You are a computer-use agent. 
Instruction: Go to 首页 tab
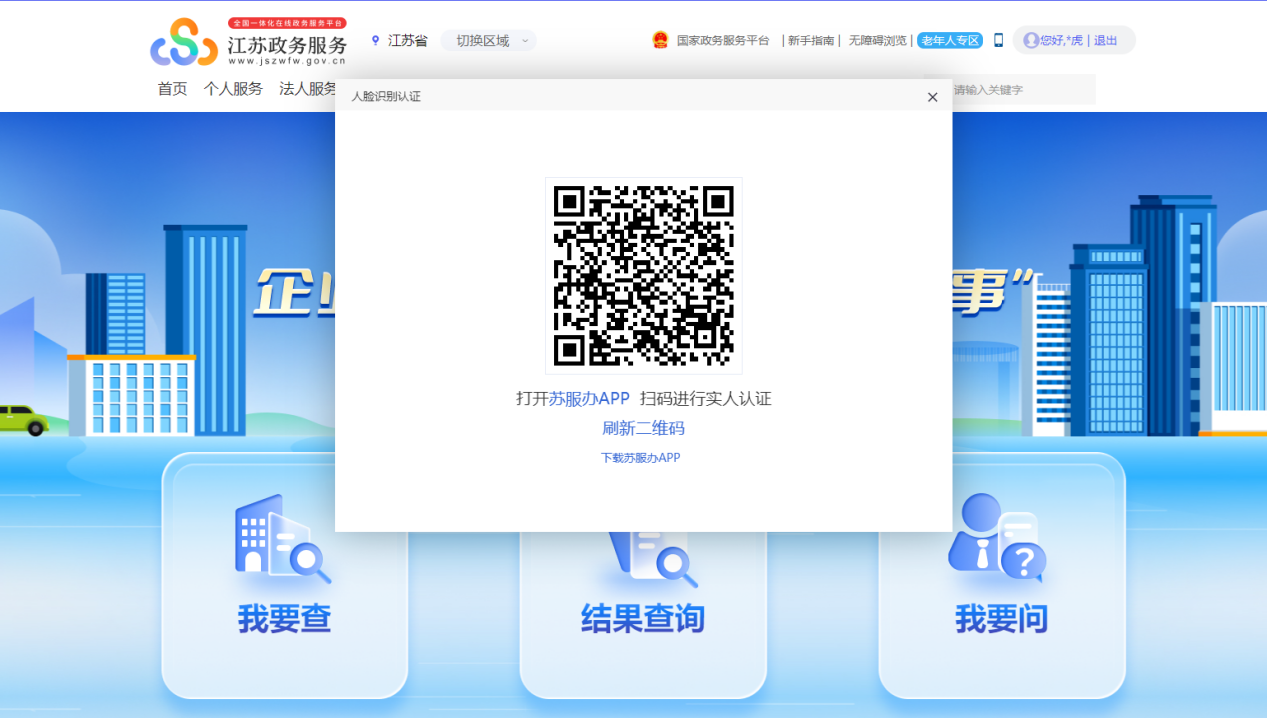tap(172, 89)
